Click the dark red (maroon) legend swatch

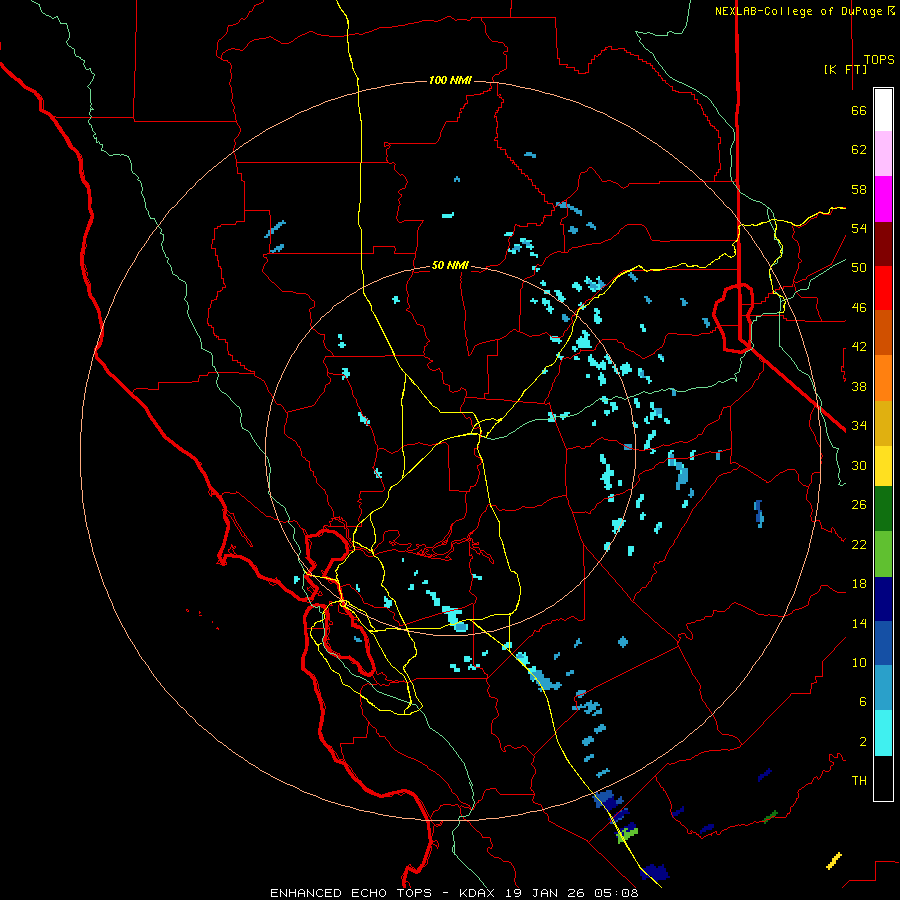pyautogui.click(x=883, y=244)
